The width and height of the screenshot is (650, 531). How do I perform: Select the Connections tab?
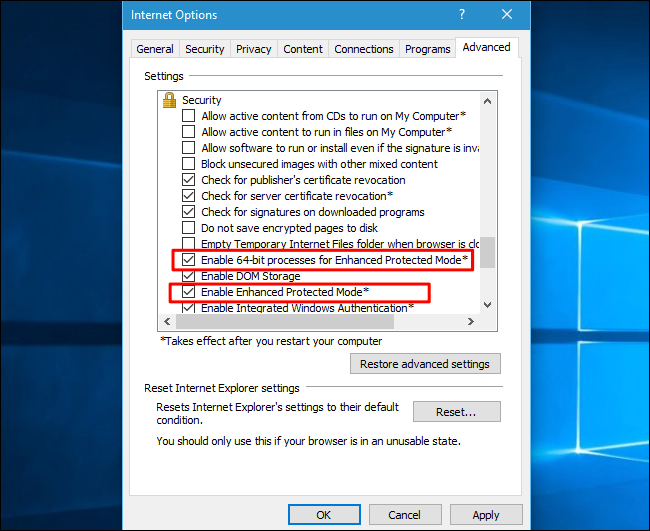(364, 49)
